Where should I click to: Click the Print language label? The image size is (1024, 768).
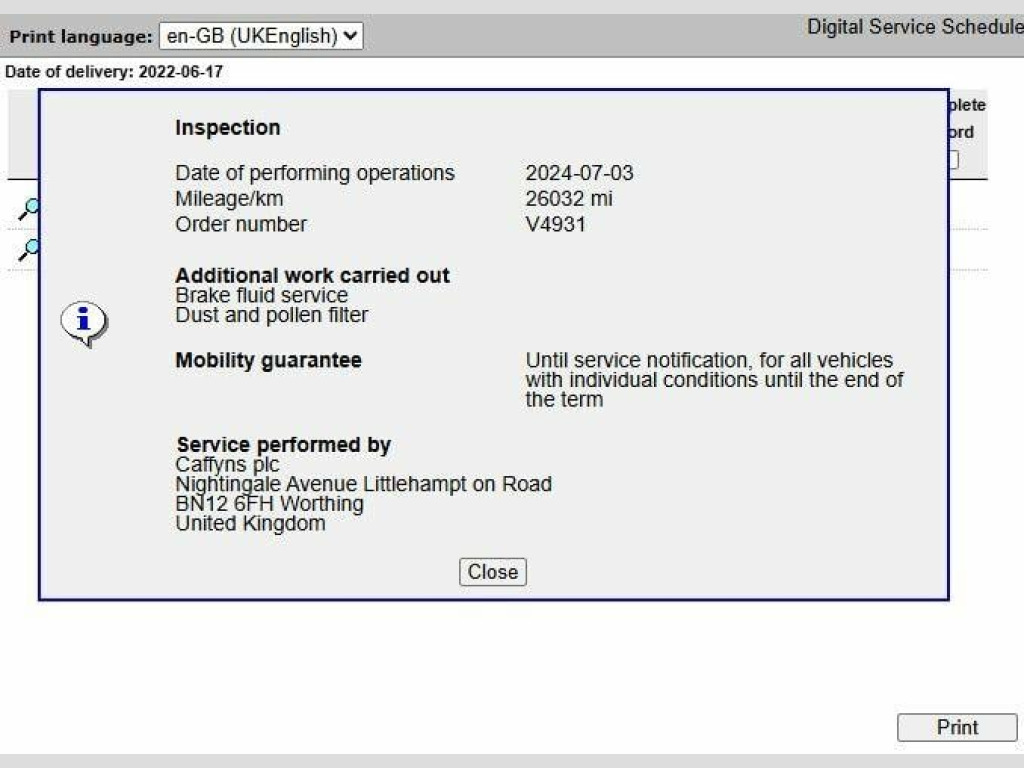point(80,37)
